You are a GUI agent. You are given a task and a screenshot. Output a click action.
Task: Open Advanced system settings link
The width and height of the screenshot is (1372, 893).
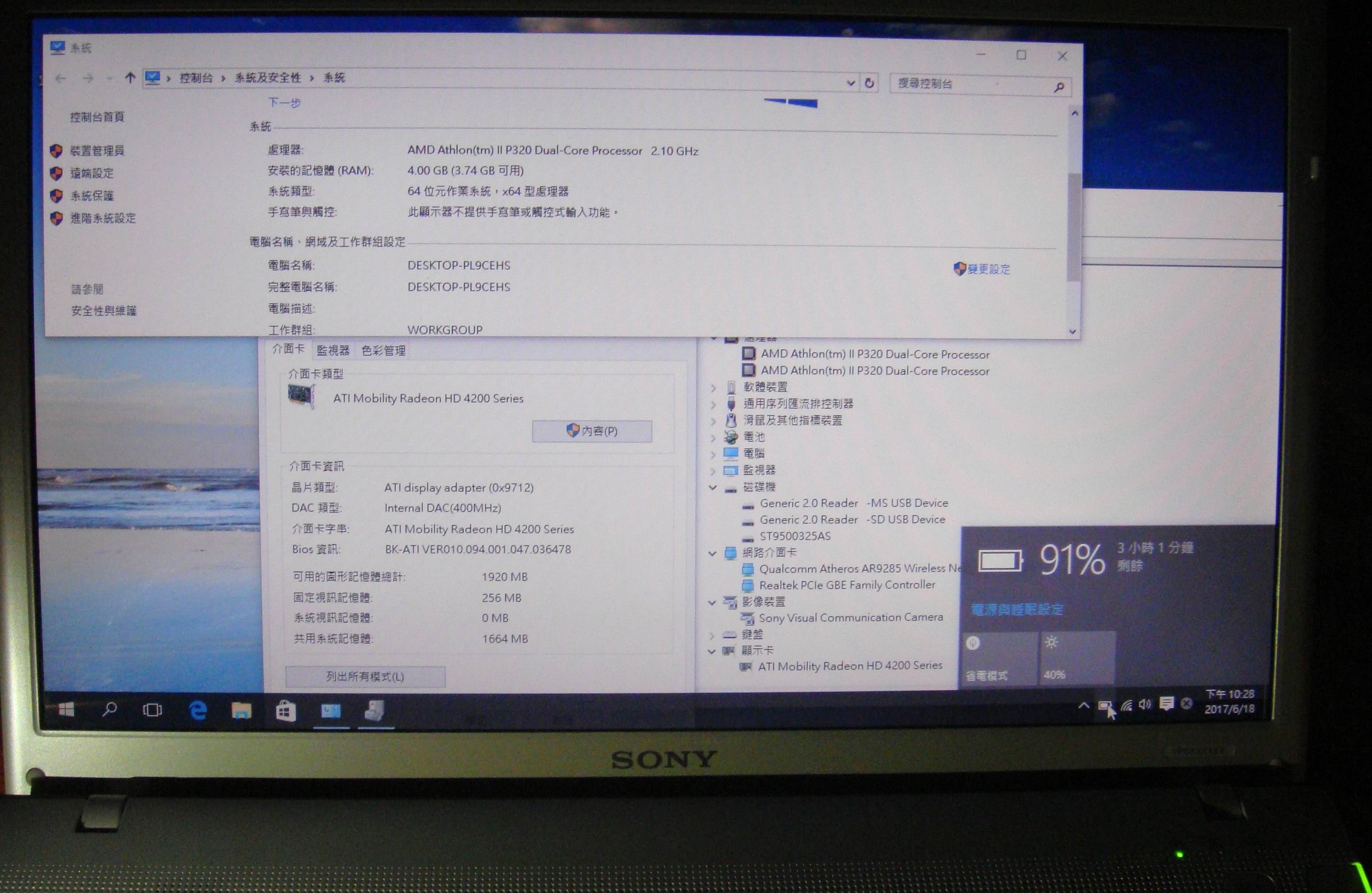(x=103, y=218)
